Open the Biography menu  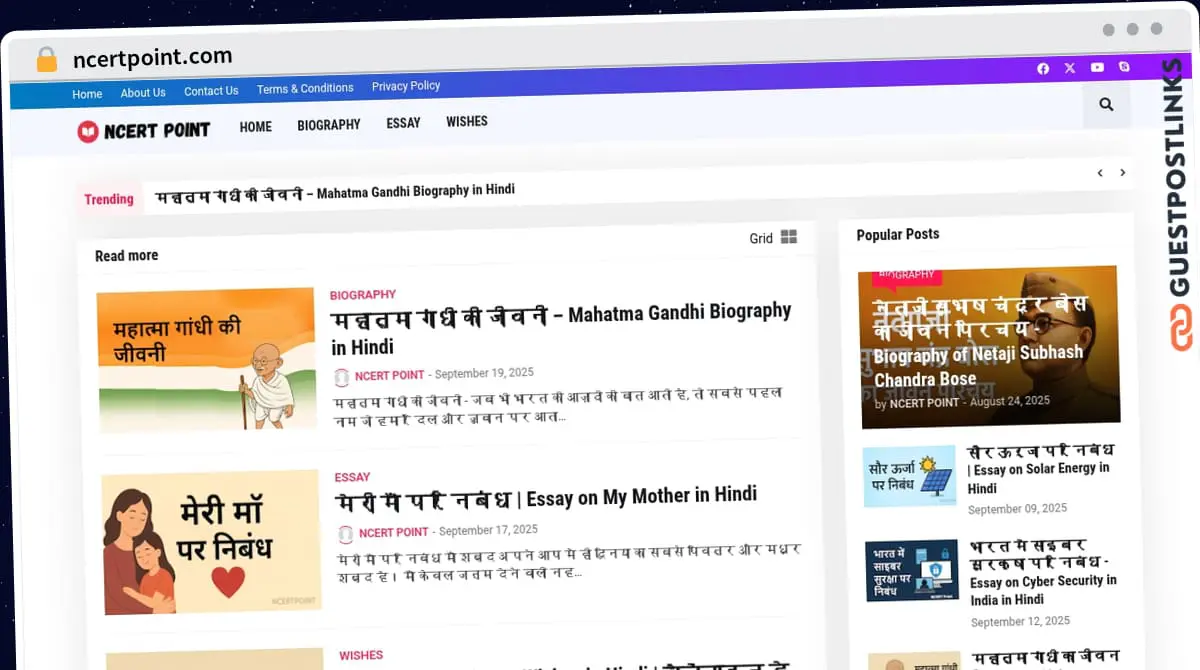coord(328,125)
